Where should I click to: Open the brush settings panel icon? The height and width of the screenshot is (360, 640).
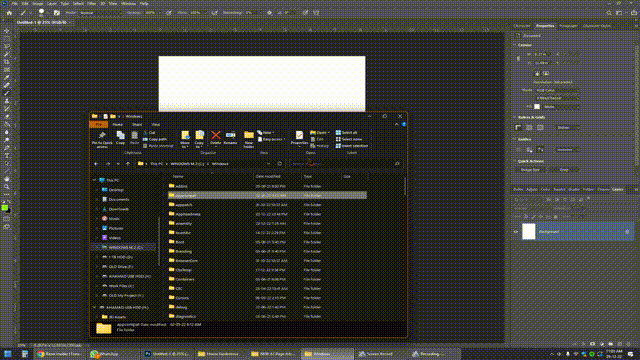tap(57, 13)
